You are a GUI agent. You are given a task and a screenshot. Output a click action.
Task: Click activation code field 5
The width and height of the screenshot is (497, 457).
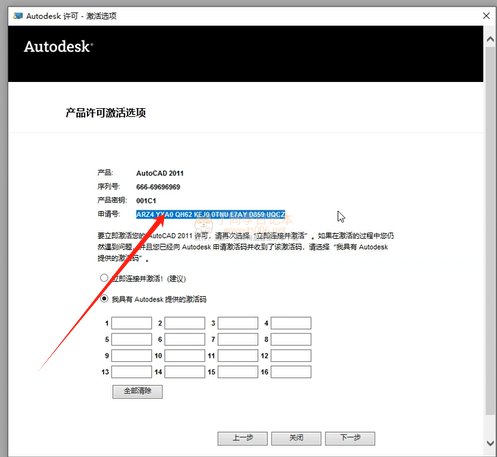131,339
